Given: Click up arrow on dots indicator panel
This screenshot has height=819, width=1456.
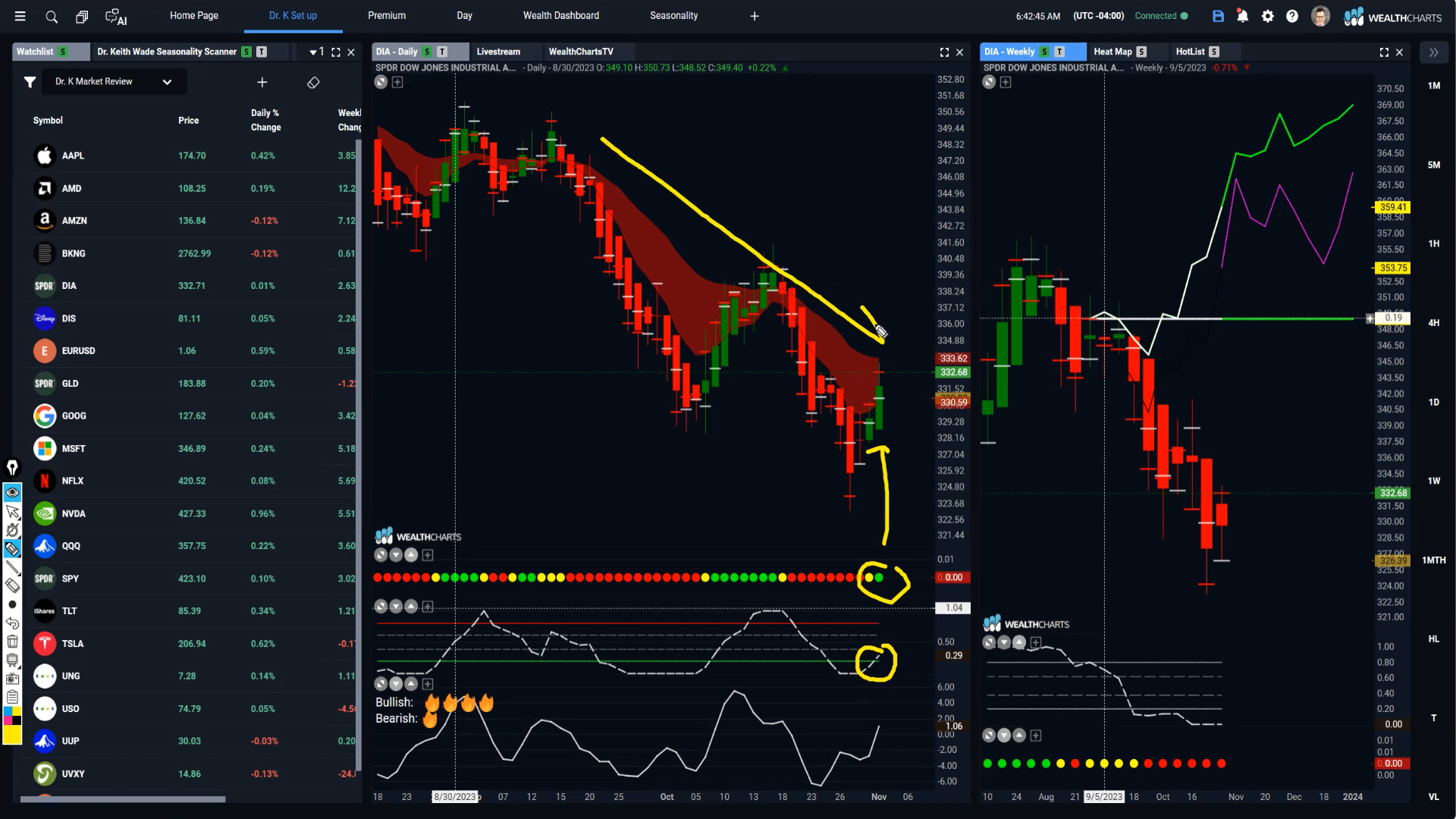Looking at the screenshot, I should [x=411, y=555].
